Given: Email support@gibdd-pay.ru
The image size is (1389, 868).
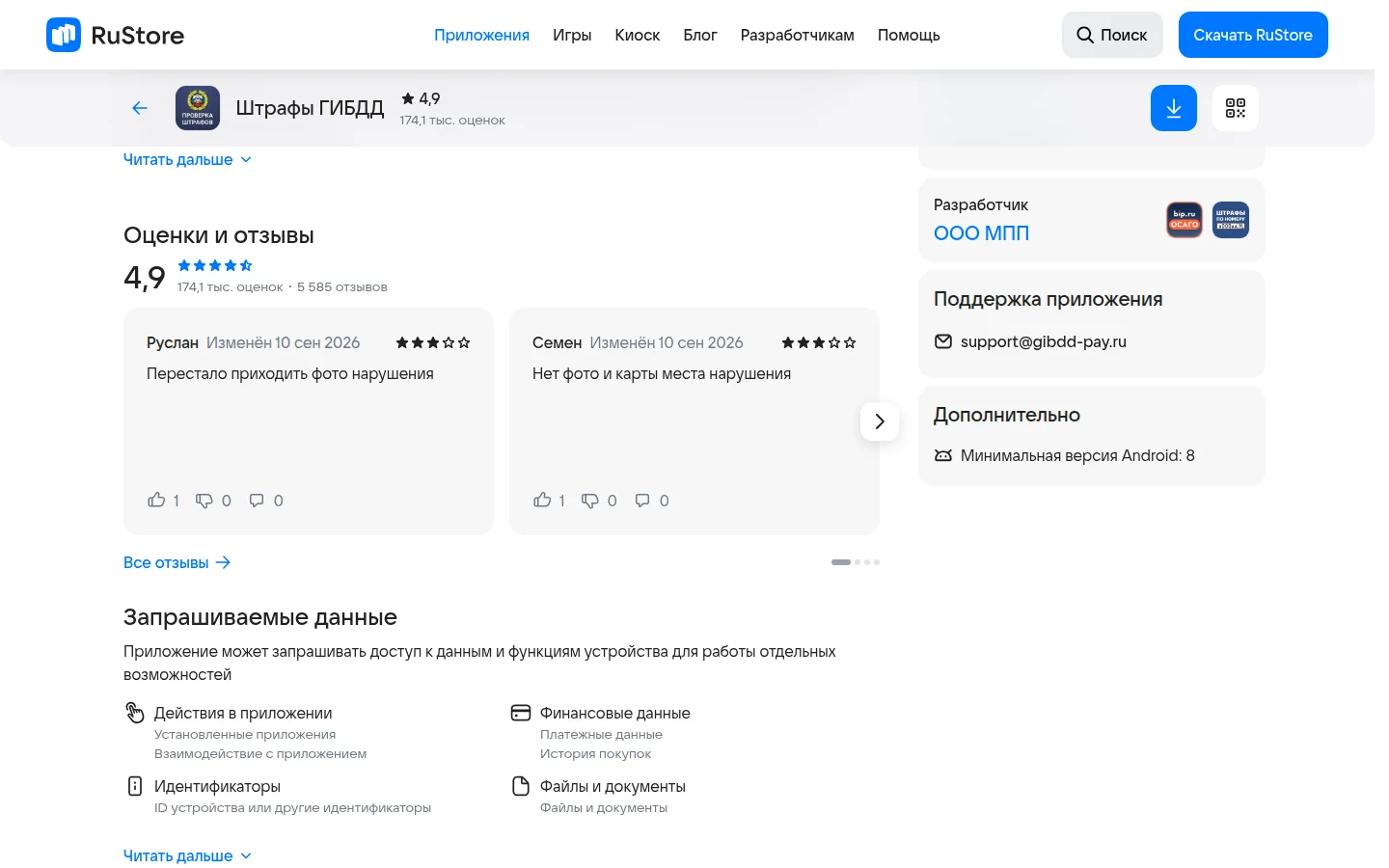Looking at the screenshot, I should coord(1044,341).
